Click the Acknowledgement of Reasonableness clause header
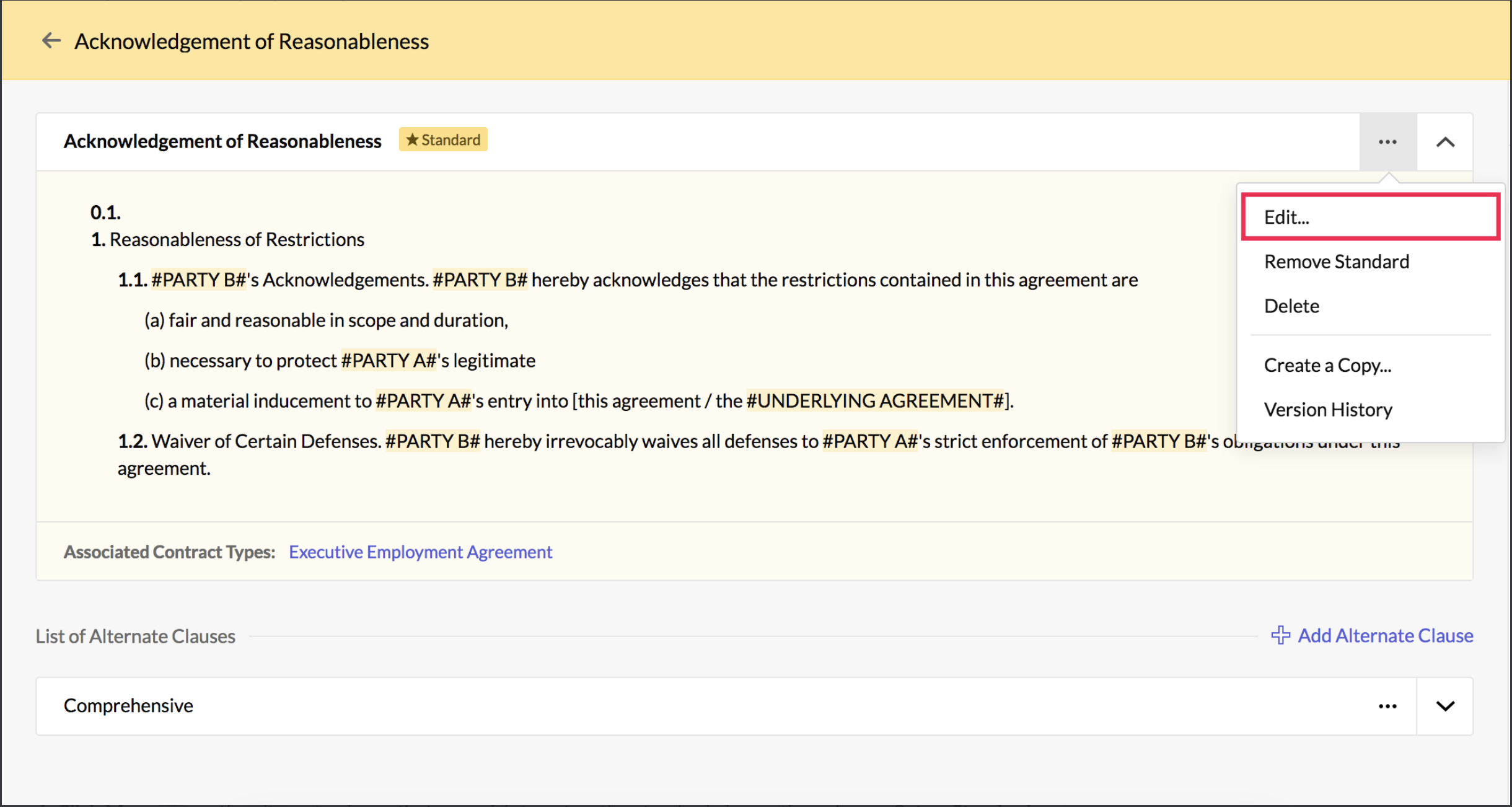The height and width of the screenshot is (807, 1512). (222, 141)
